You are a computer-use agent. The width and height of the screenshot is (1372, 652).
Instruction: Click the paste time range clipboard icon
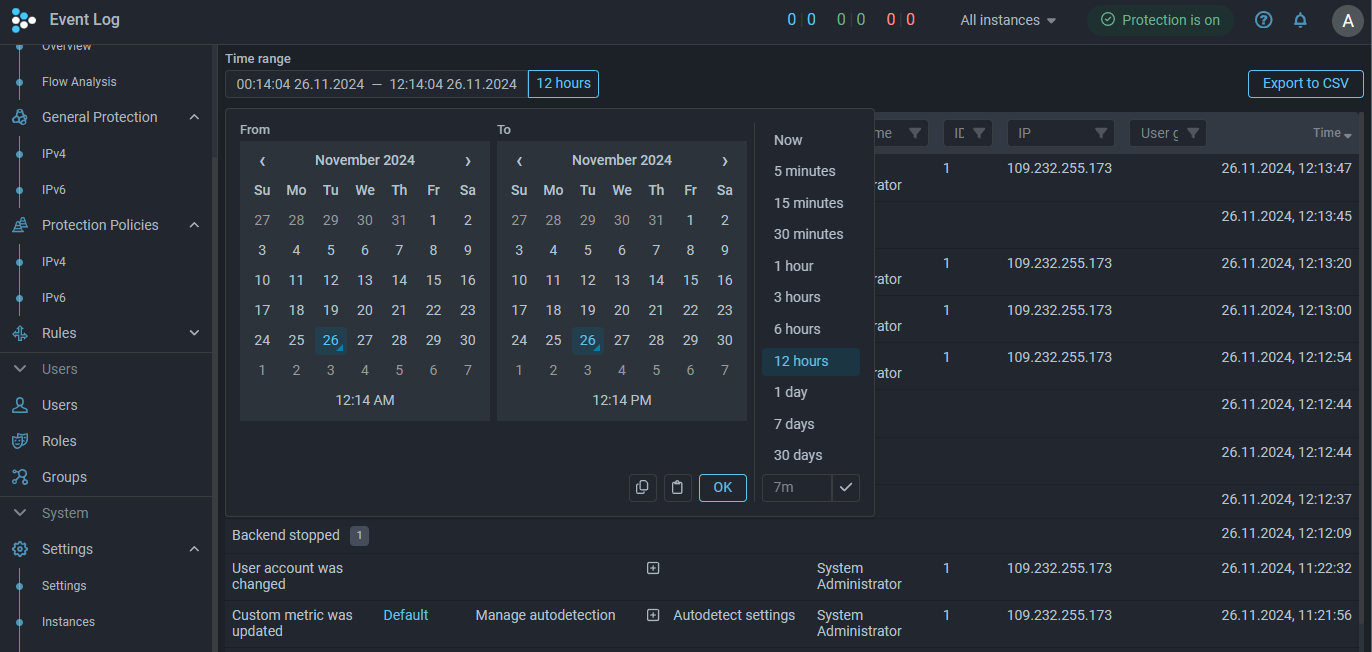tap(678, 488)
